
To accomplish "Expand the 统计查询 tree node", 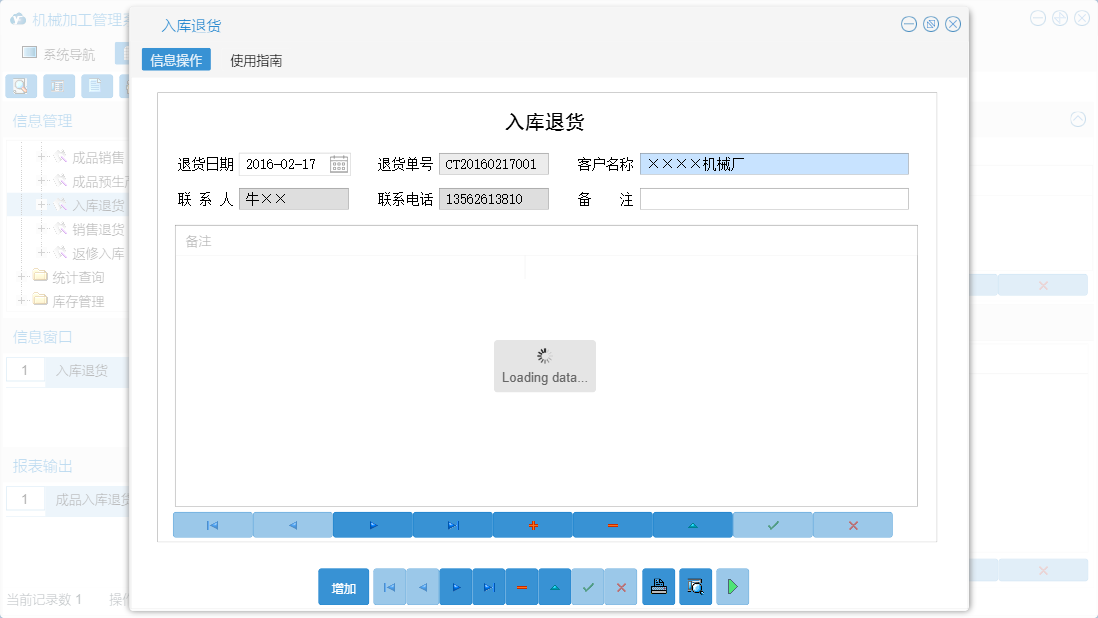I will pos(23,279).
